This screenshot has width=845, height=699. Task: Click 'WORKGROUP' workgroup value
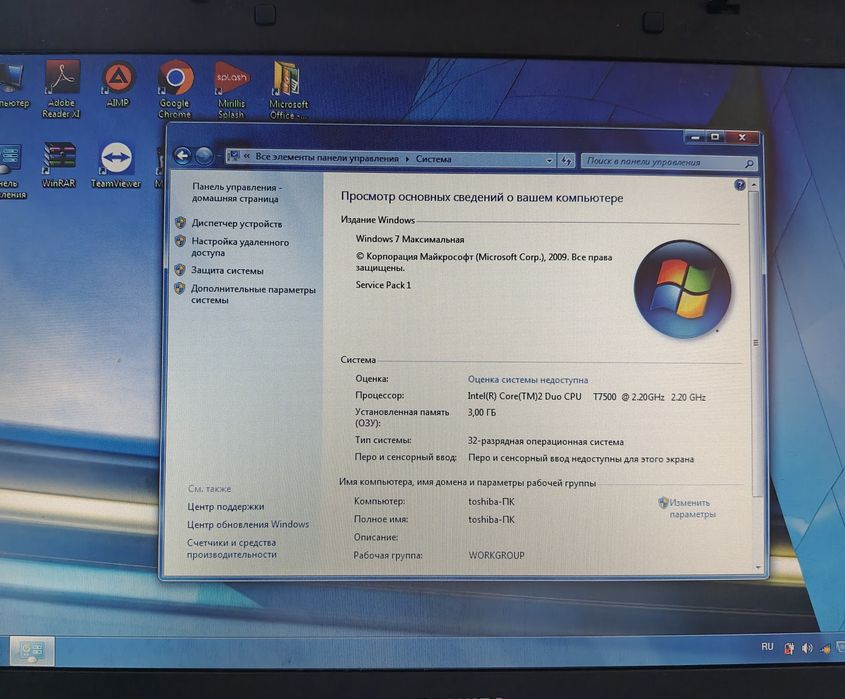pos(496,555)
